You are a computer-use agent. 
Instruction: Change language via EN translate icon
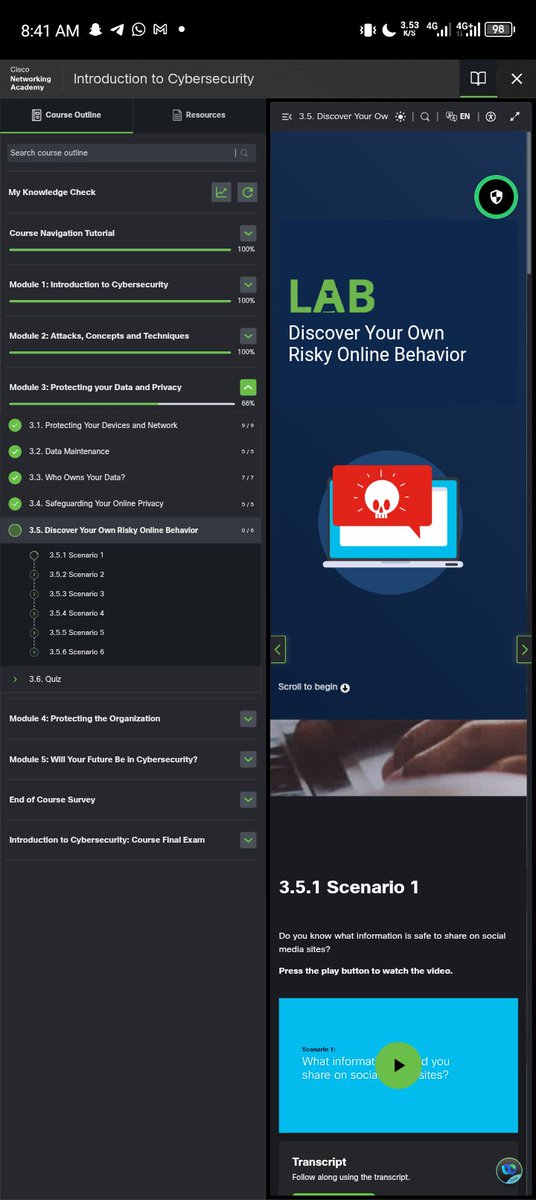458,116
